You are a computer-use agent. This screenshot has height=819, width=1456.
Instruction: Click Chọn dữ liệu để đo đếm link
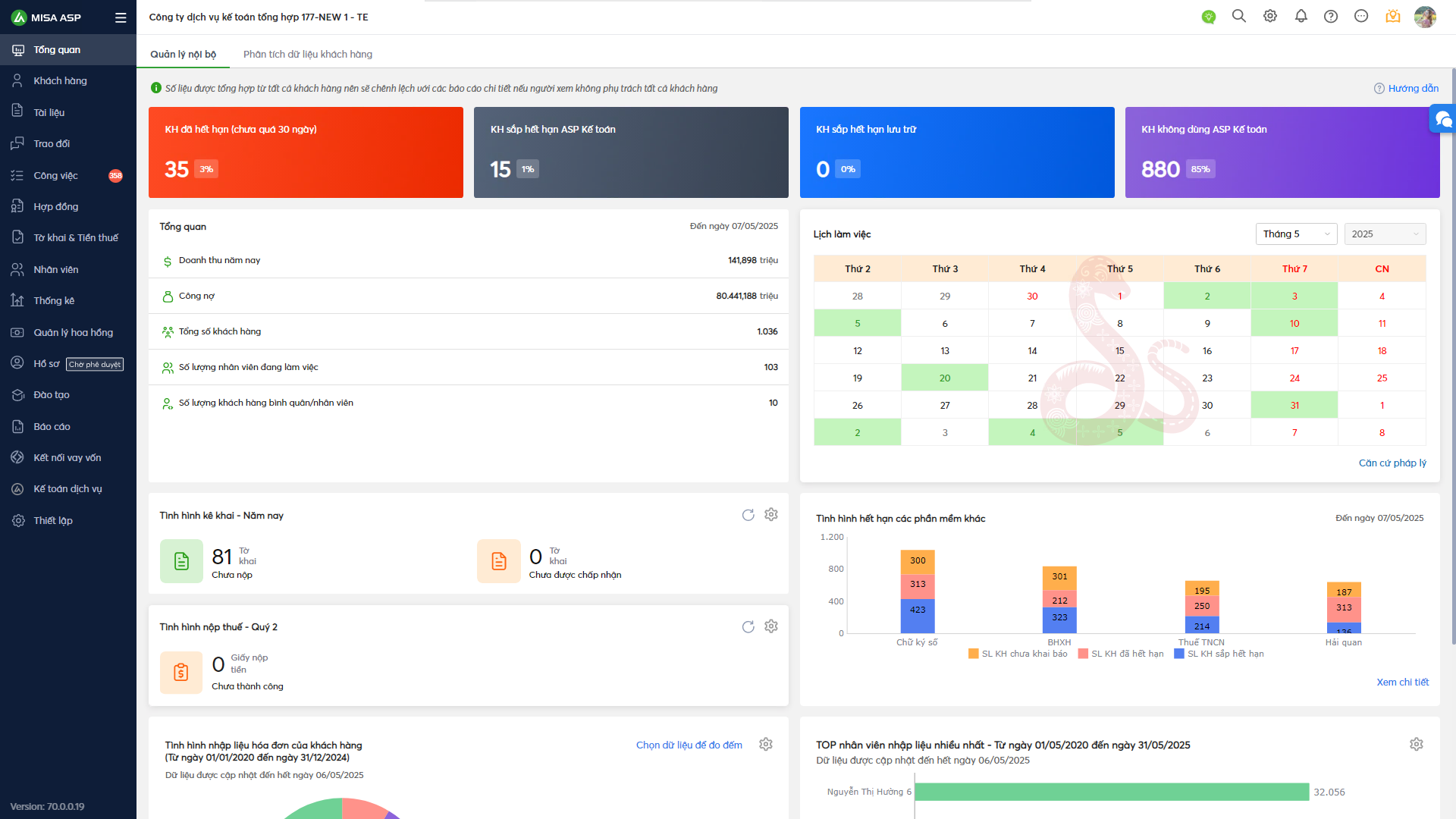point(689,745)
